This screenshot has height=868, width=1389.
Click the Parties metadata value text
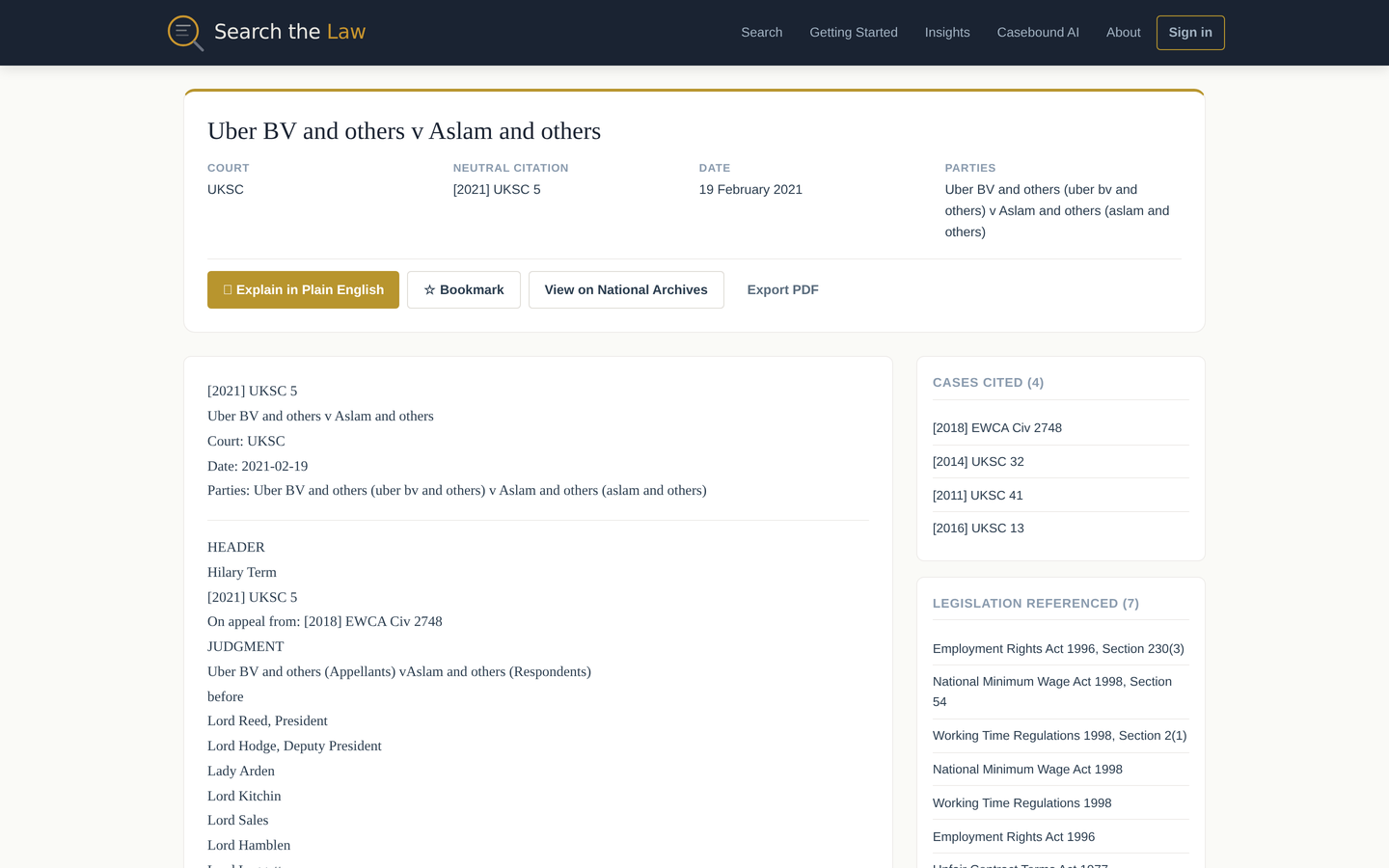(x=1057, y=211)
